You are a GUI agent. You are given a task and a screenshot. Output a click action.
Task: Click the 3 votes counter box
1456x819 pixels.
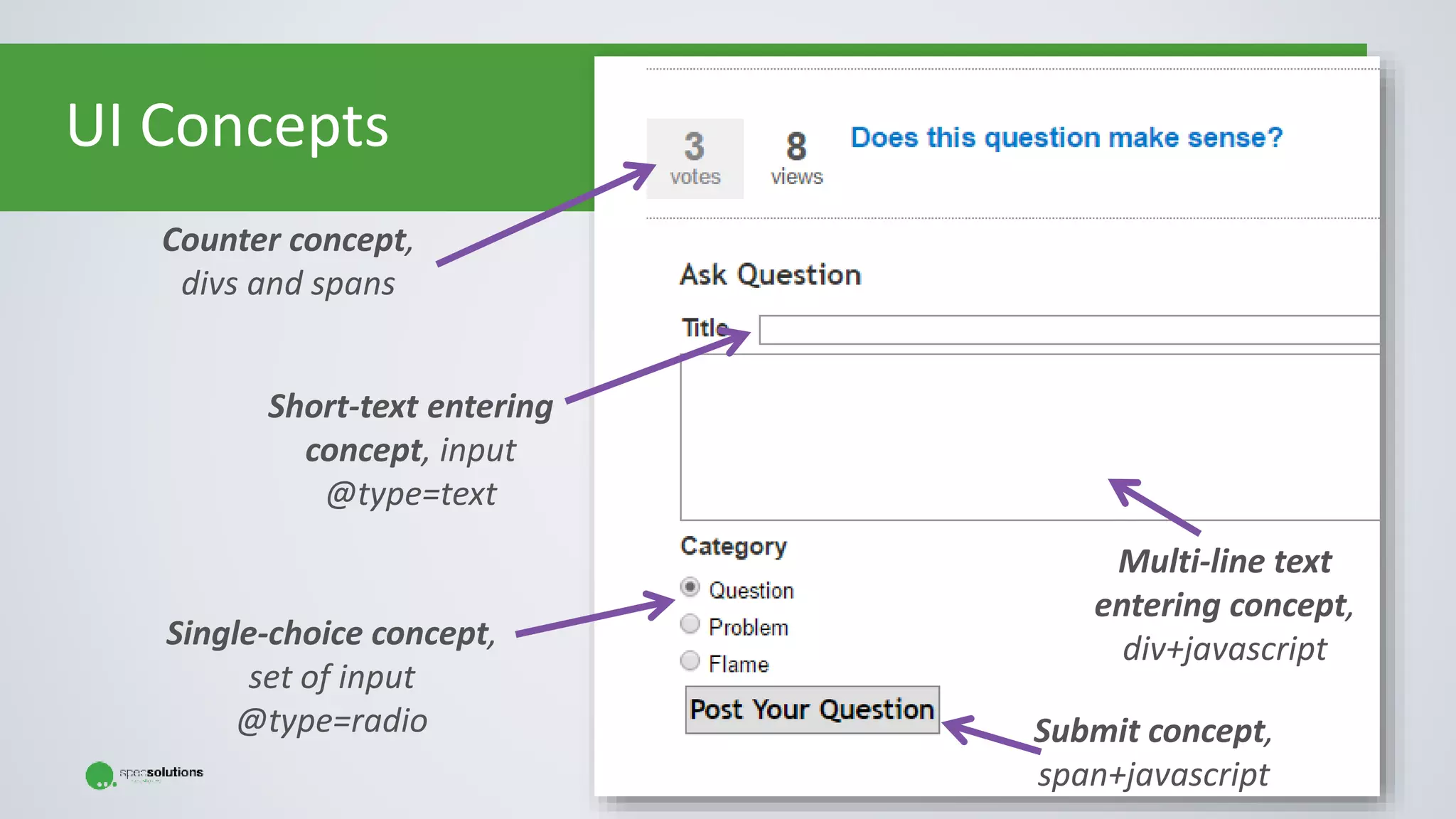[x=695, y=159]
